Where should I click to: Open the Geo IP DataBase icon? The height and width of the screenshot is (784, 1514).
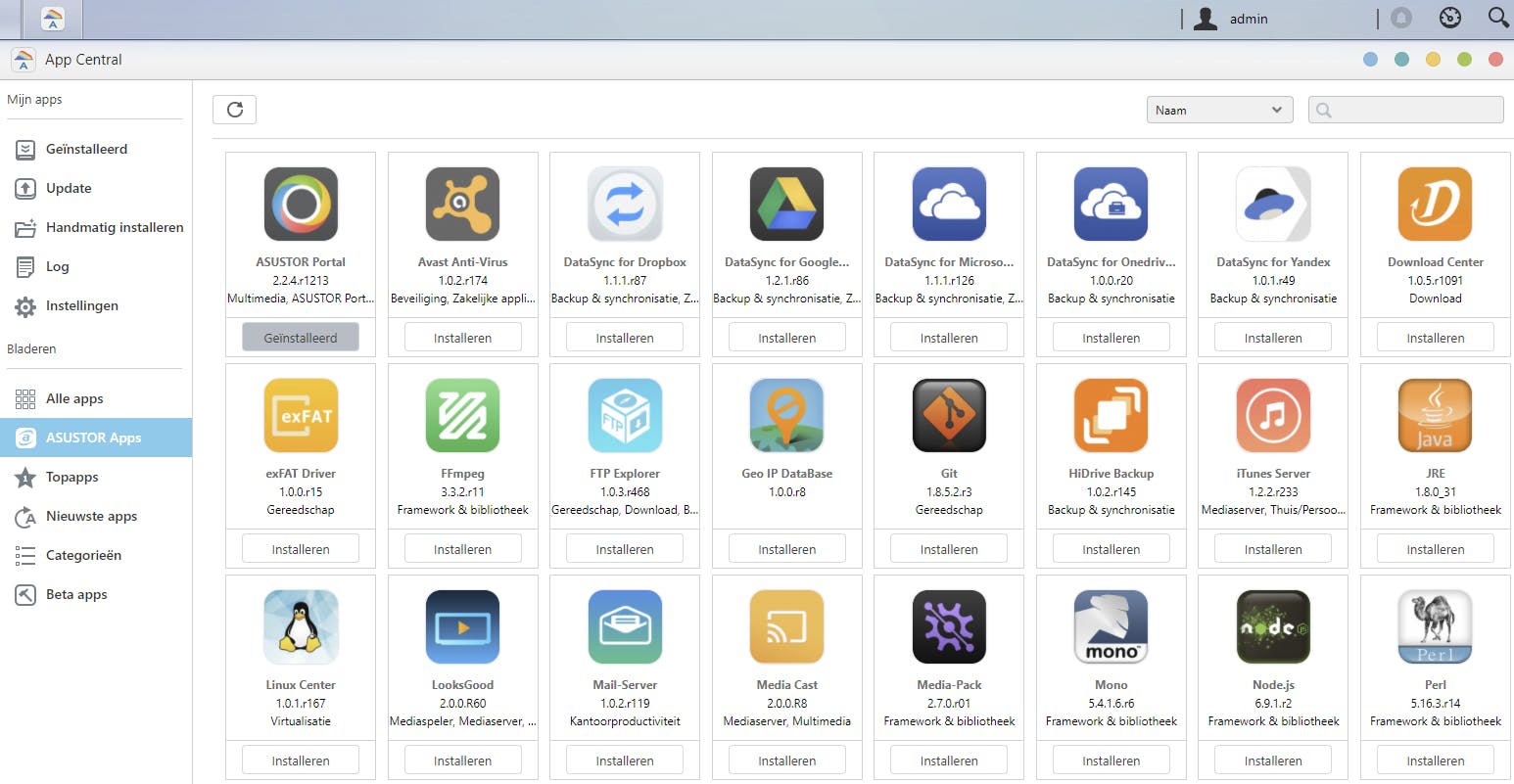coord(787,415)
